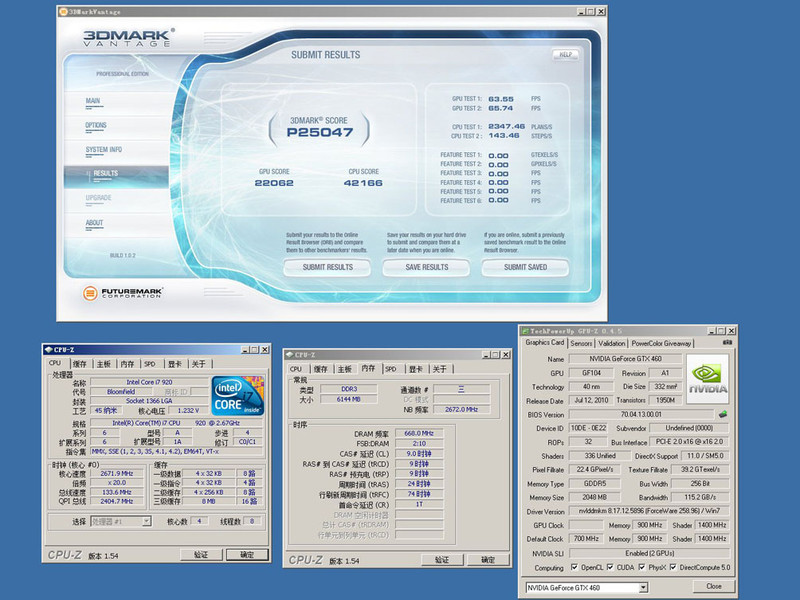Click the GPU Test 1 value 63.55
This screenshot has width=800, height=600.
click(x=501, y=99)
